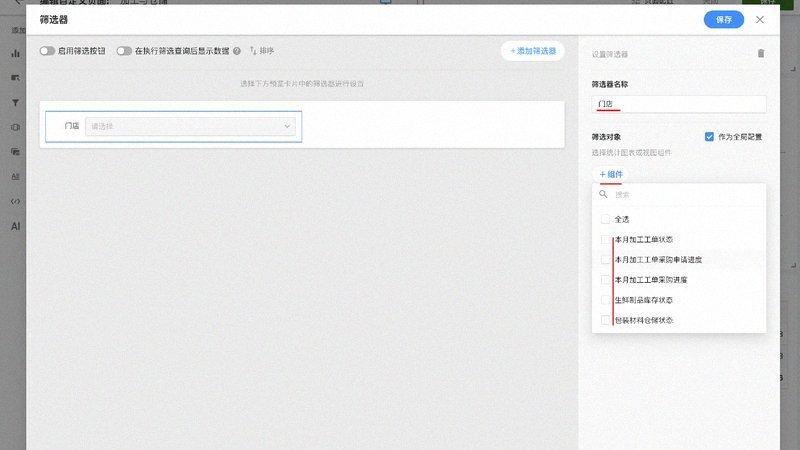Check the 包装材料仓储状态 checkbox
The width and height of the screenshot is (800, 450).
[605, 320]
